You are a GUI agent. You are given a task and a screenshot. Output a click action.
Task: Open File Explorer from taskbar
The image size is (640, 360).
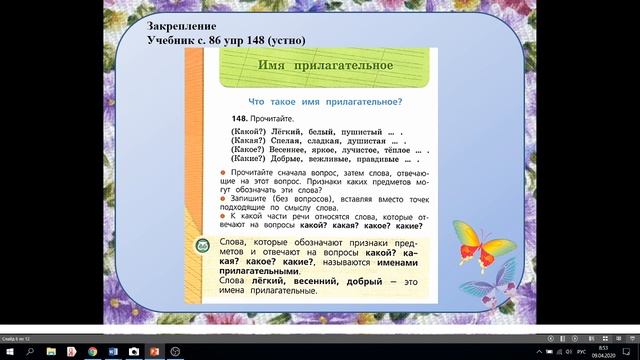[x=51, y=352]
